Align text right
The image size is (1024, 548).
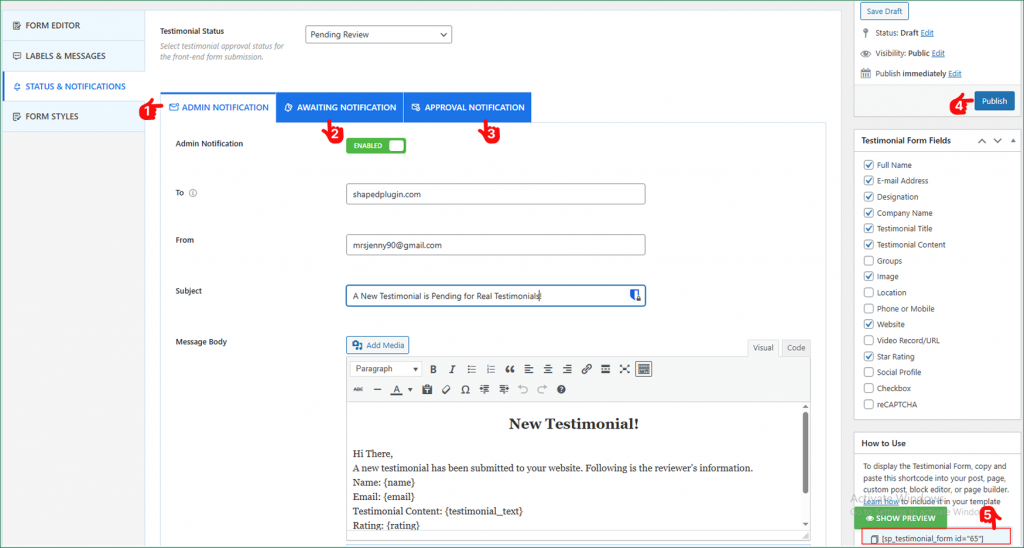coord(568,369)
